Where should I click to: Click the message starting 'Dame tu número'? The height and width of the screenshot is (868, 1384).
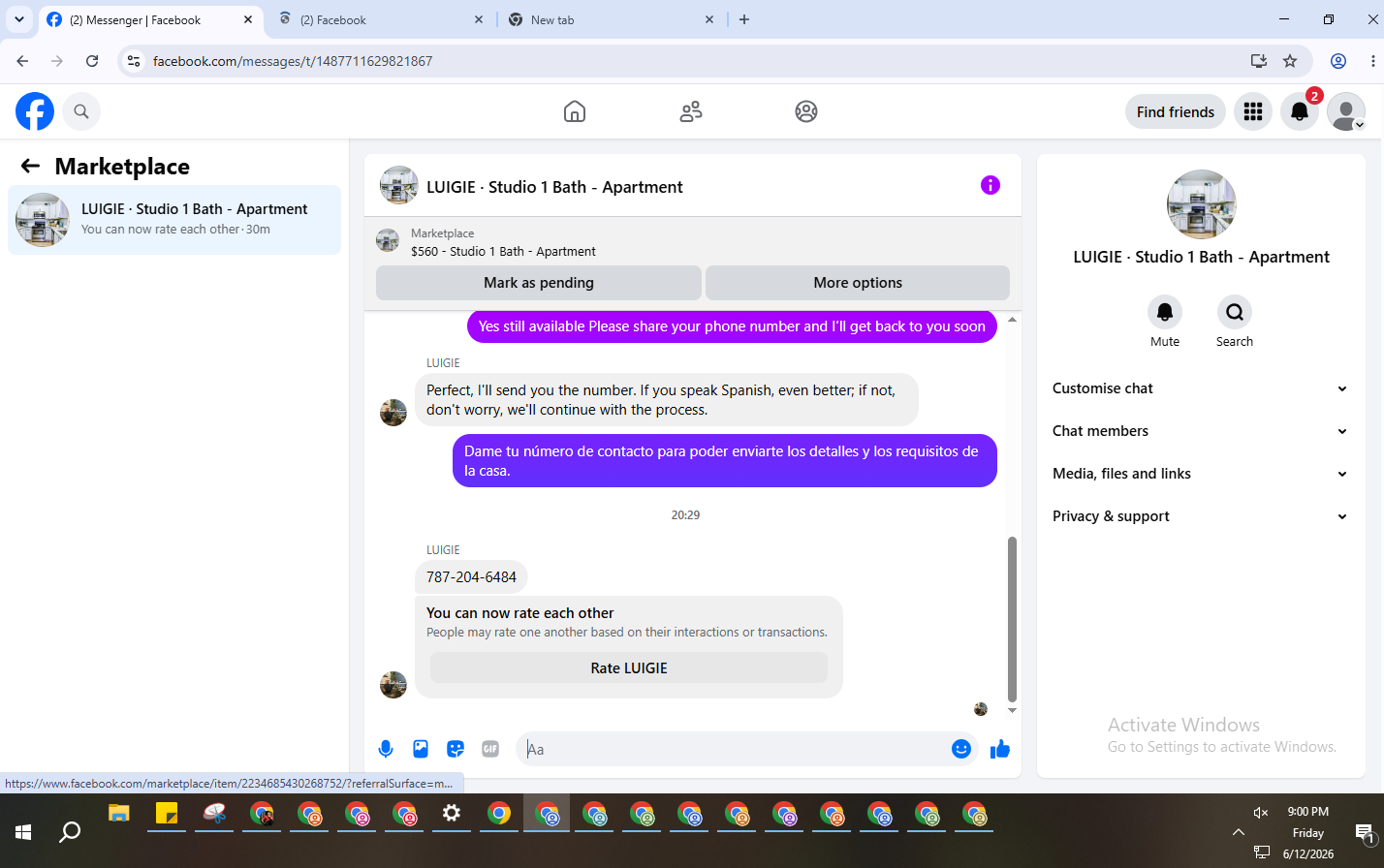tap(725, 460)
